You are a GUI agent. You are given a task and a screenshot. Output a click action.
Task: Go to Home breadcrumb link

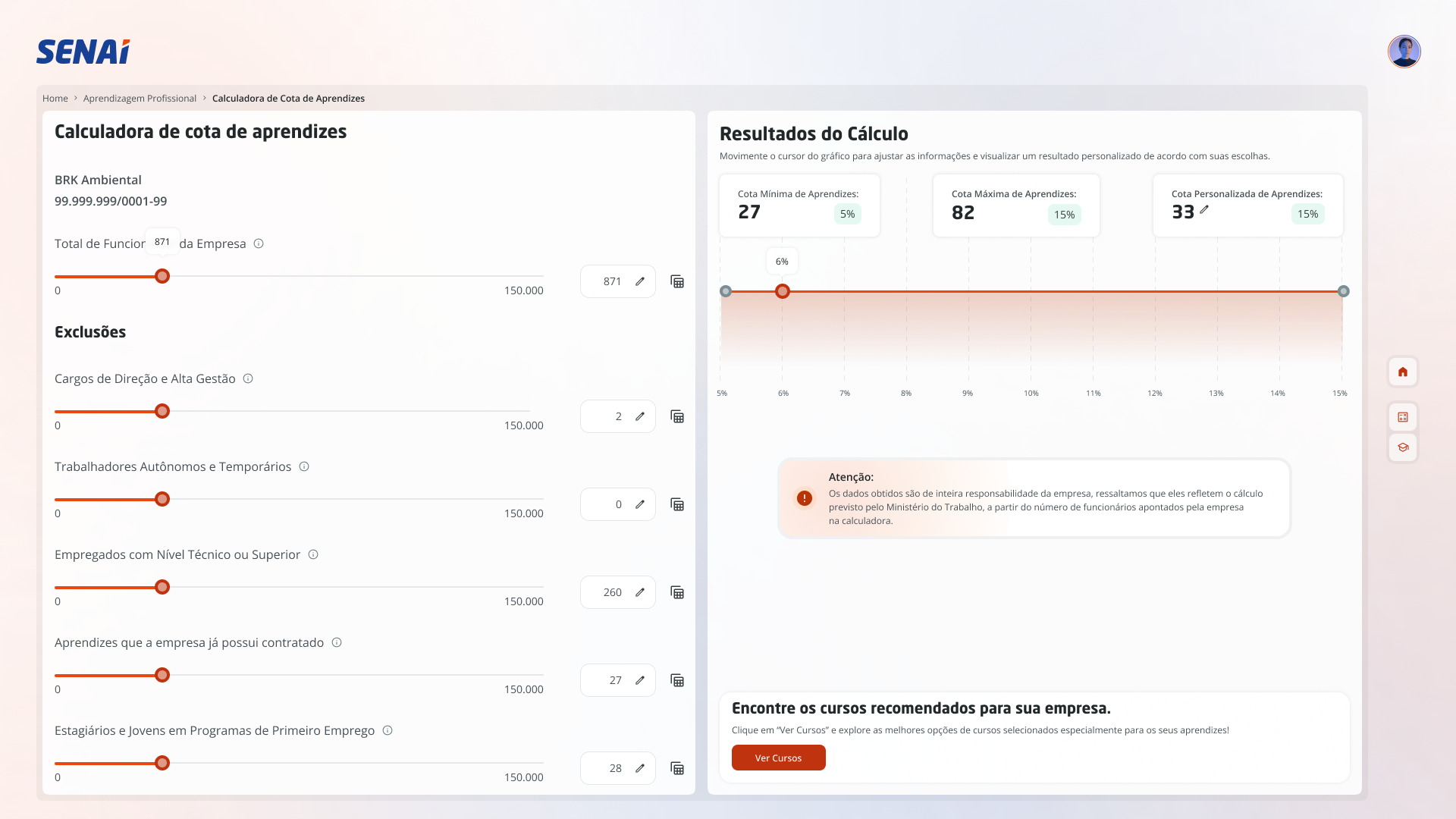point(55,99)
